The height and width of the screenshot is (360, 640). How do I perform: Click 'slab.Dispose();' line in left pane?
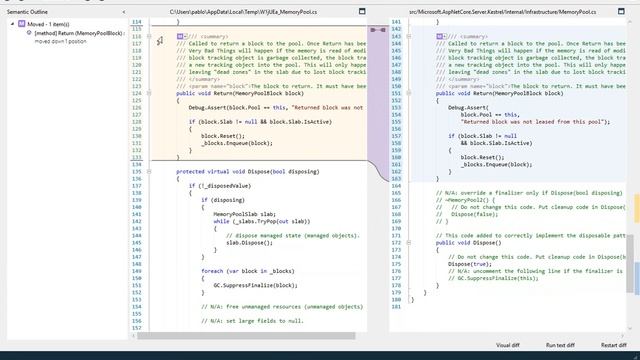point(249,243)
